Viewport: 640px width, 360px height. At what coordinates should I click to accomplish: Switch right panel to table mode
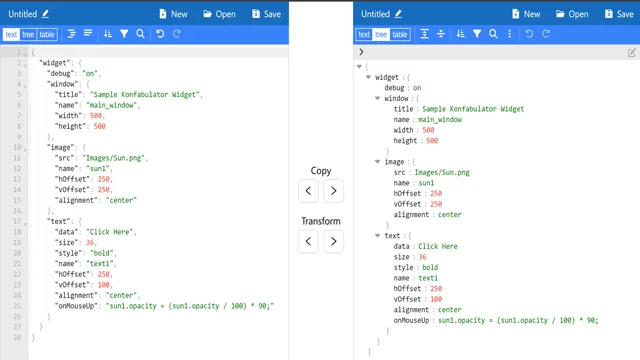pyautogui.click(x=400, y=34)
